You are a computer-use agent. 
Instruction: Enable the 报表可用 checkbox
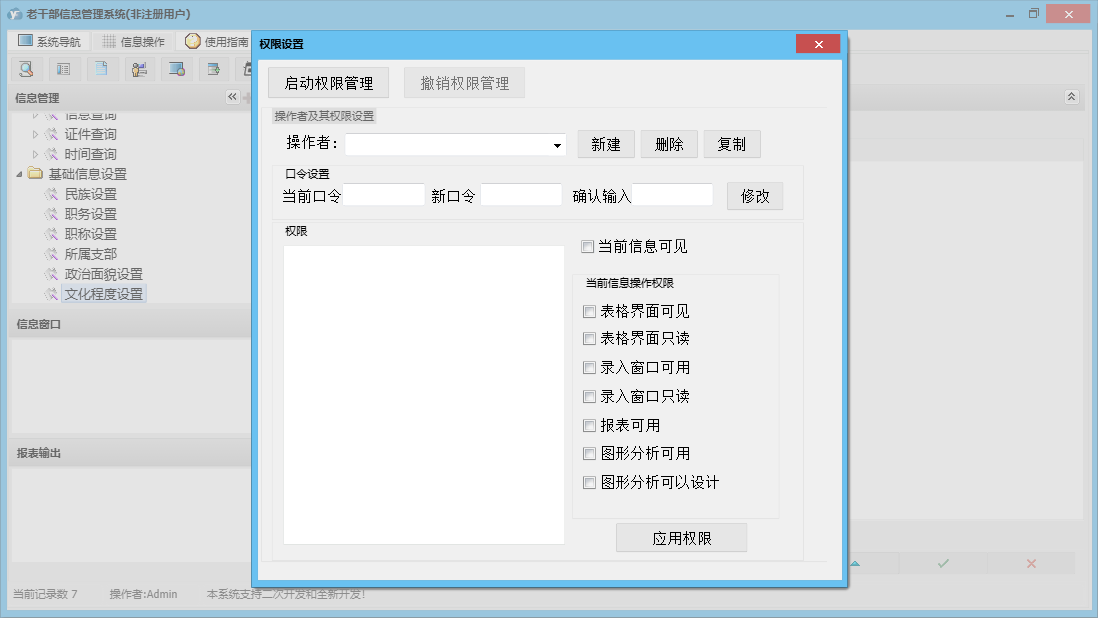(x=590, y=426)
